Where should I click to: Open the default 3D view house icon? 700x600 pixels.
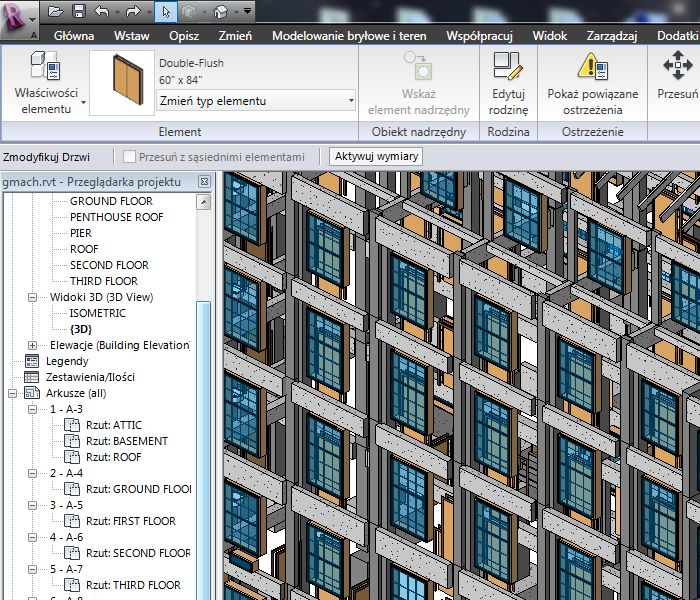(220, 12)
